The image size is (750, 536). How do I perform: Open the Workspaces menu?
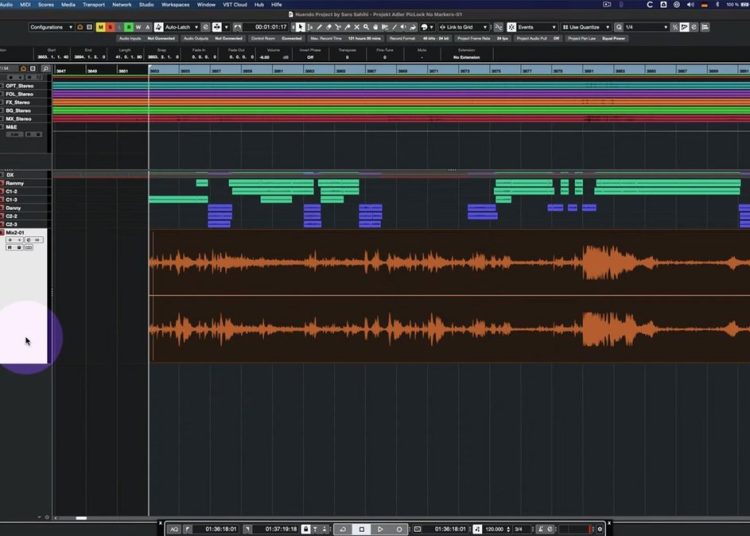point(175,4)
